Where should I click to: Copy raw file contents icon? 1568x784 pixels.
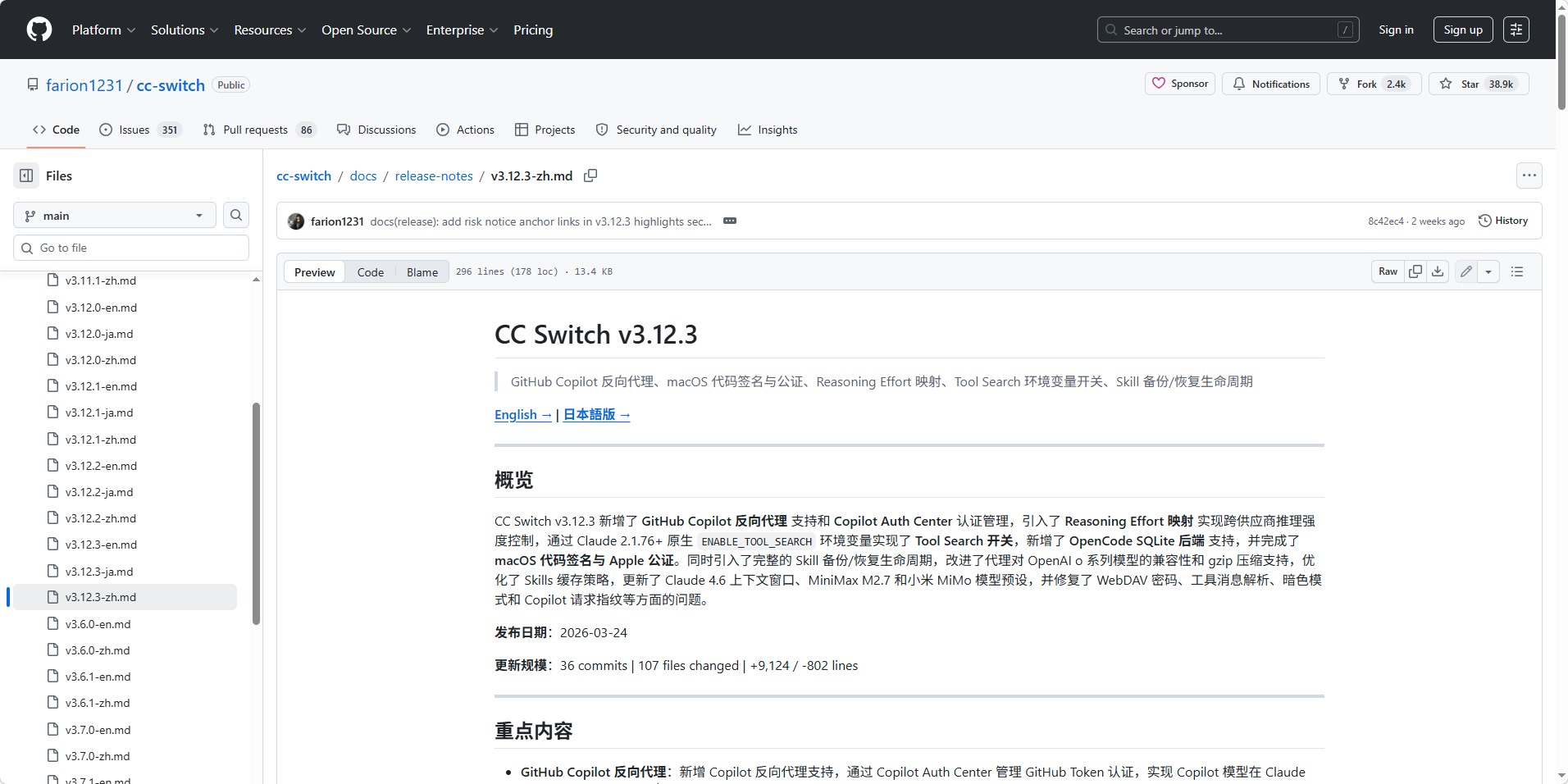point(1415,271)
